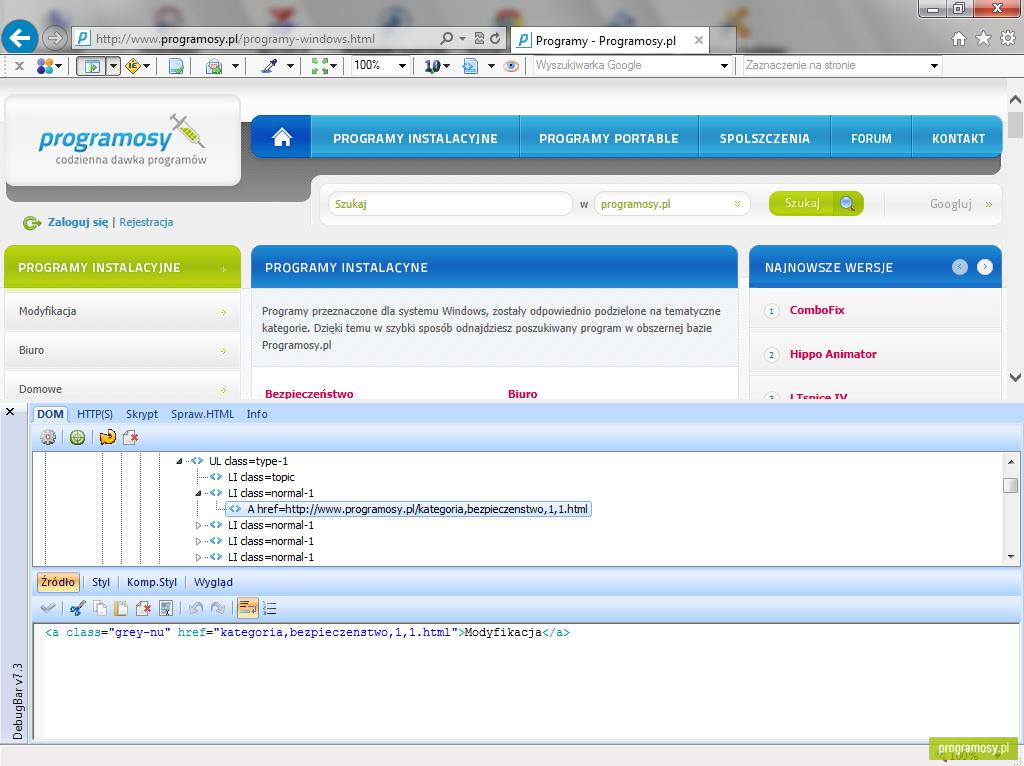Image resolution: width=1024 pixels, height=766 pixels.
Task: Click the home icon in the site navigation
Action: [x=281, y=137]
